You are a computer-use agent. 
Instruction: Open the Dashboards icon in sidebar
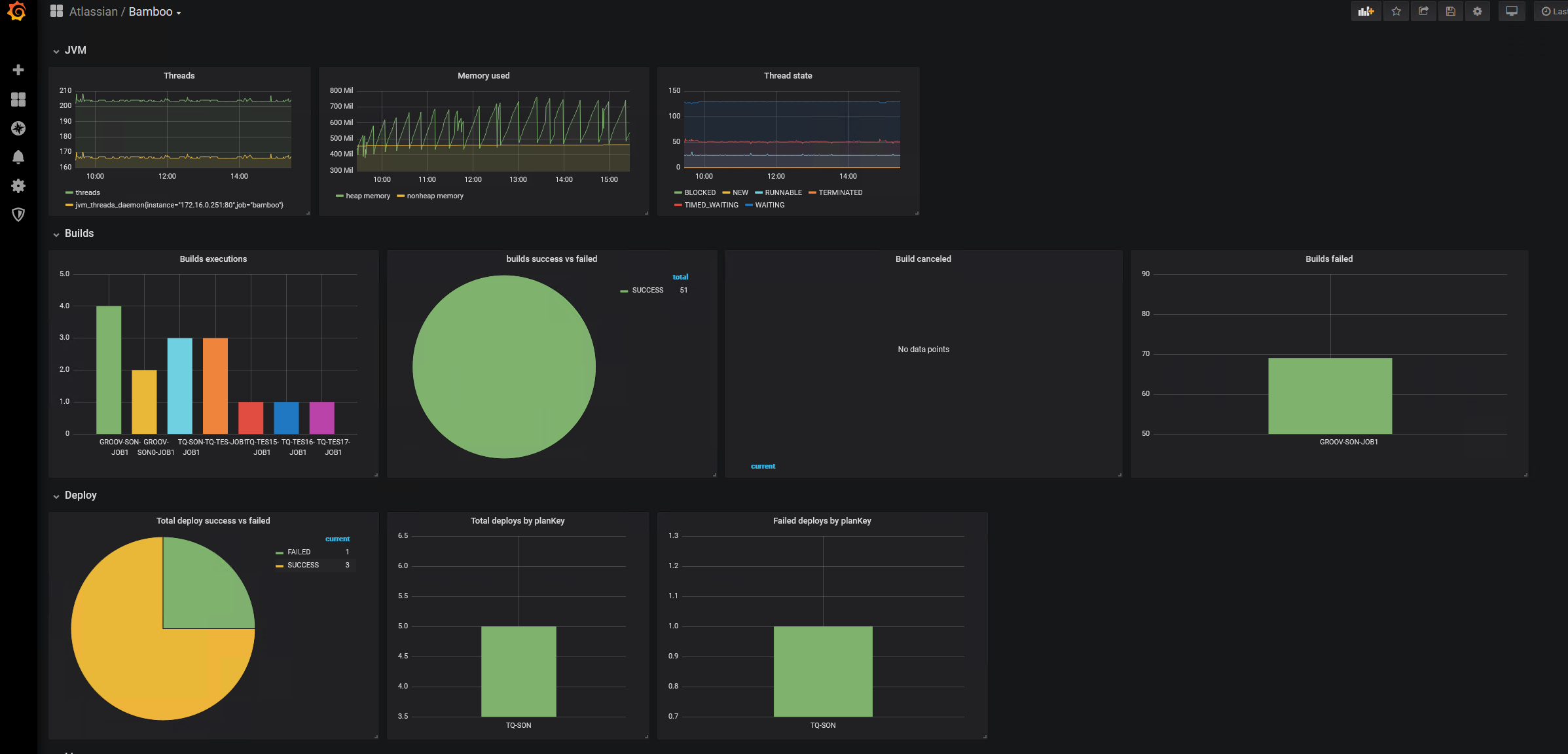18,99
